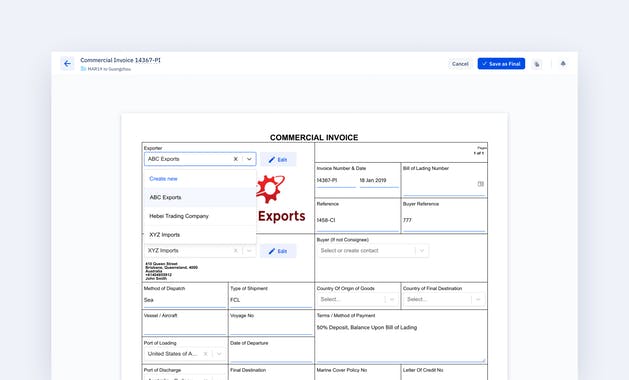
Task: Click the title Commercial Invoice 14367-PI
Action: [120, 60]
